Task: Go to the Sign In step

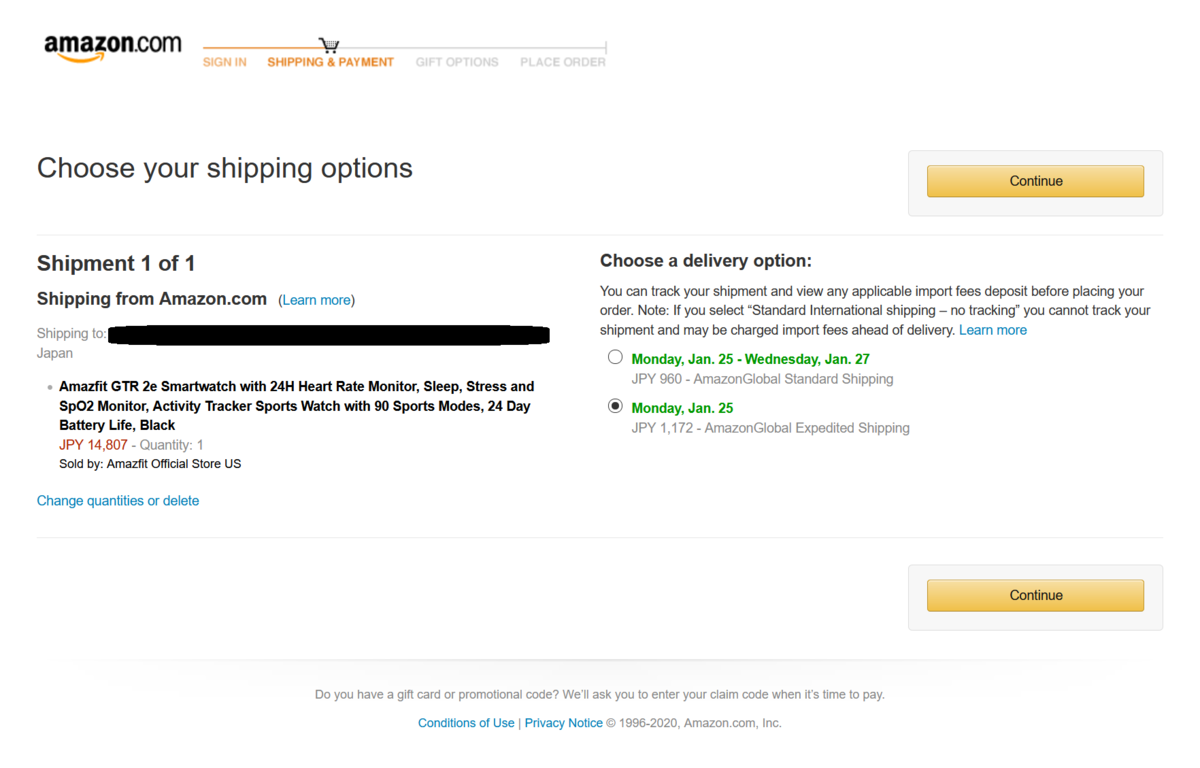Action: tap(225, 62)
